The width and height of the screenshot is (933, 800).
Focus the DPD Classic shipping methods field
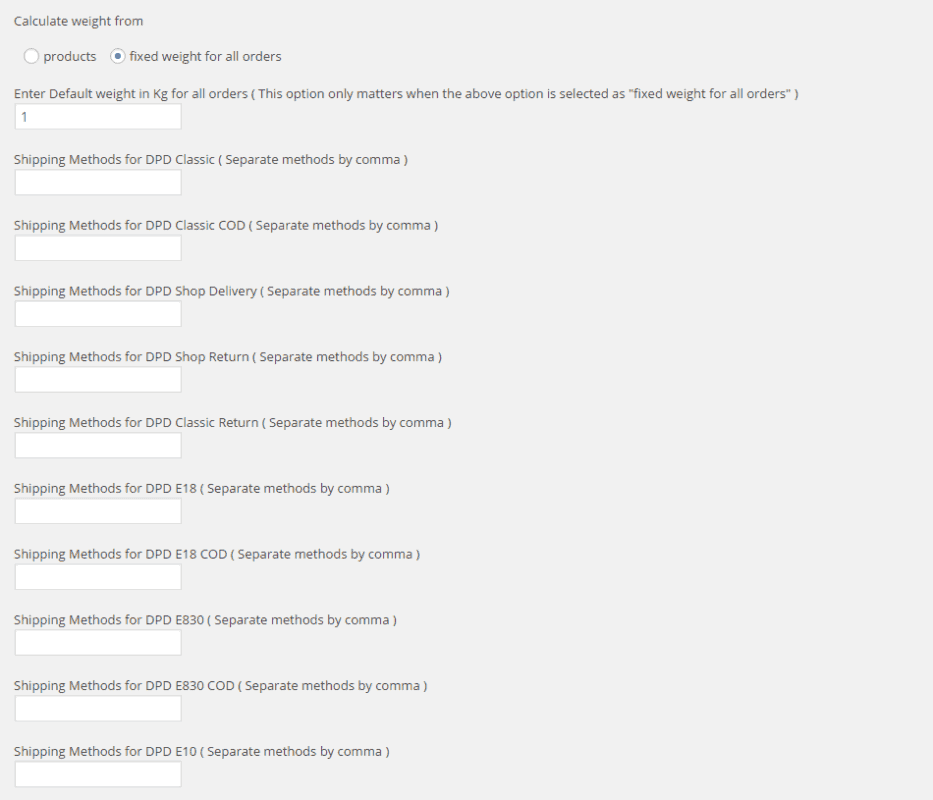(98, 182)
